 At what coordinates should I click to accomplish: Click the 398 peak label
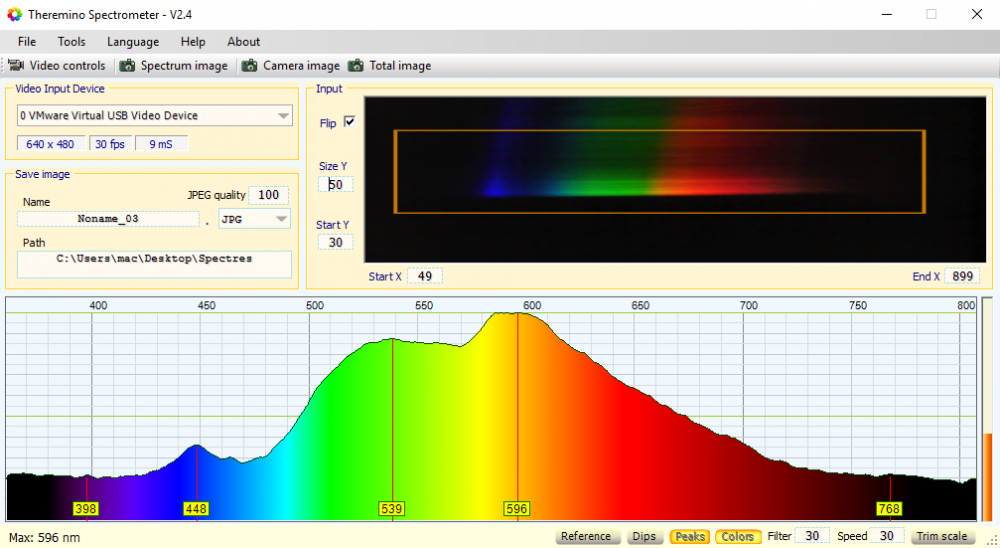coord(85,508)
